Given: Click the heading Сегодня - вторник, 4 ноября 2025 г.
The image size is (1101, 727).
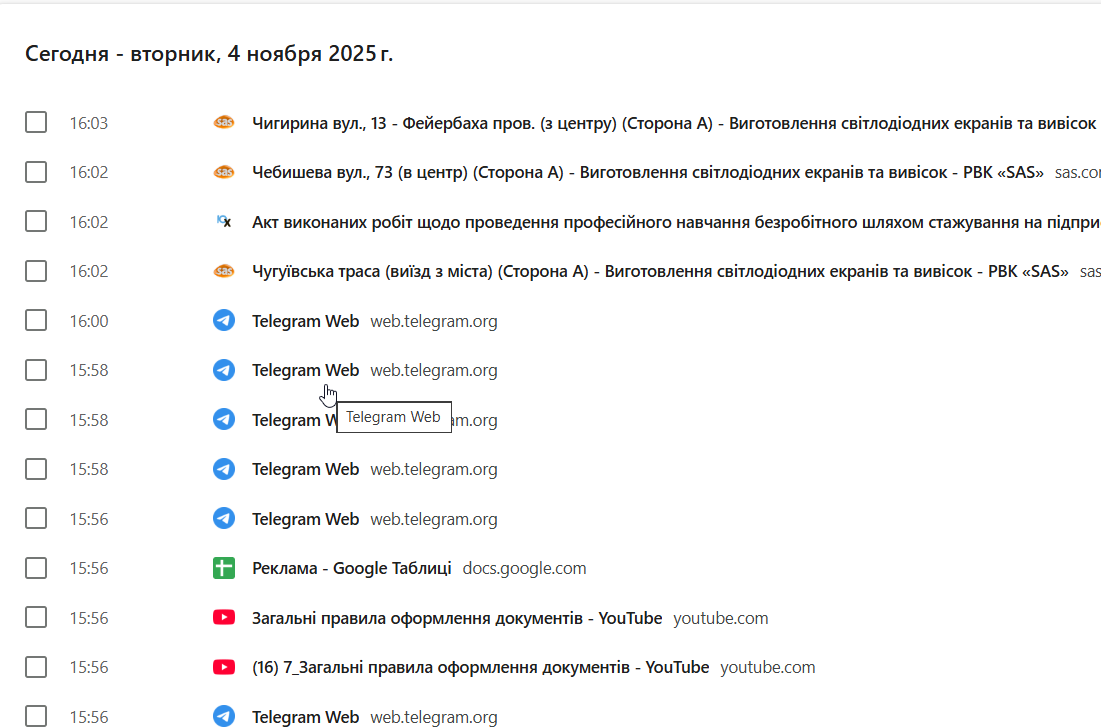Looking at the screenshot, I should (x=209, y=53).
